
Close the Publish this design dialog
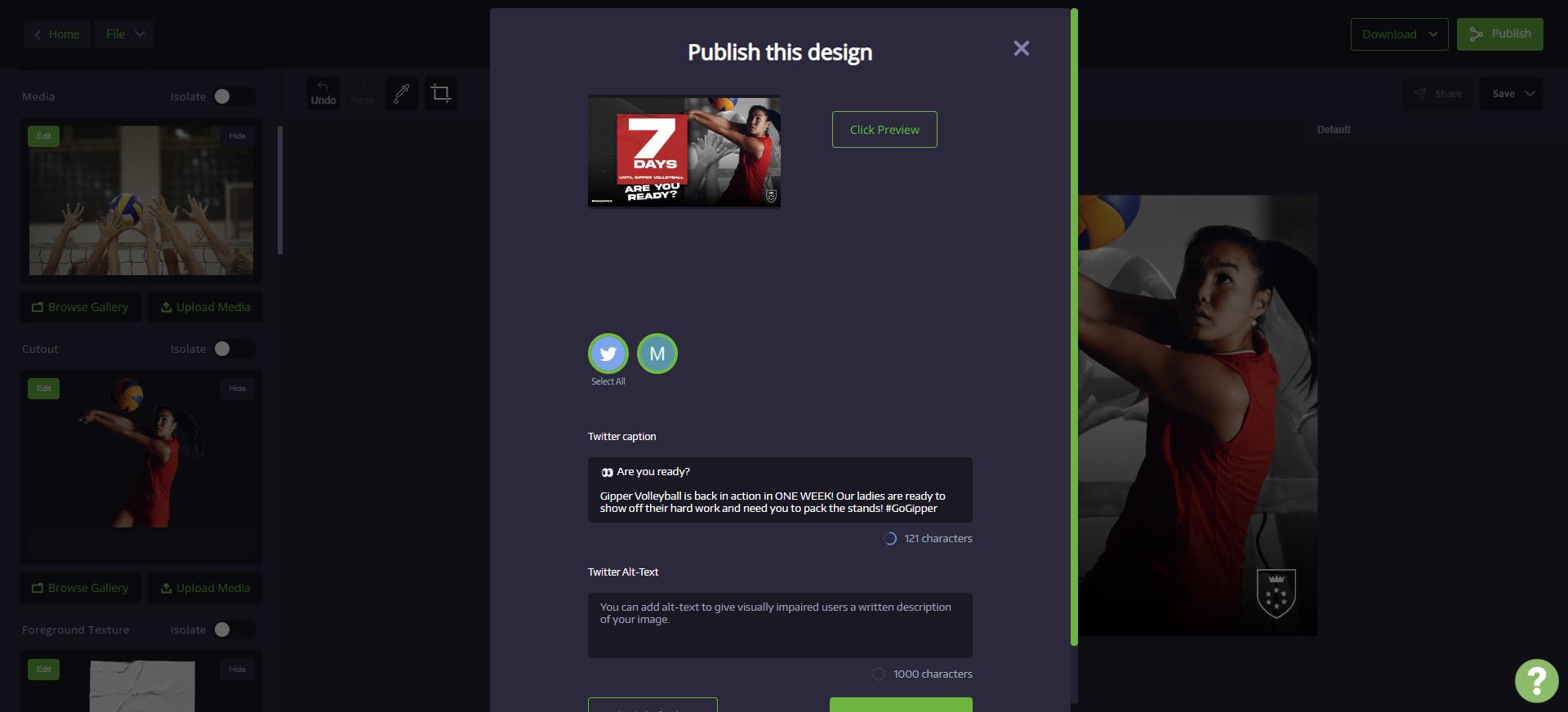coord(1021,49)
